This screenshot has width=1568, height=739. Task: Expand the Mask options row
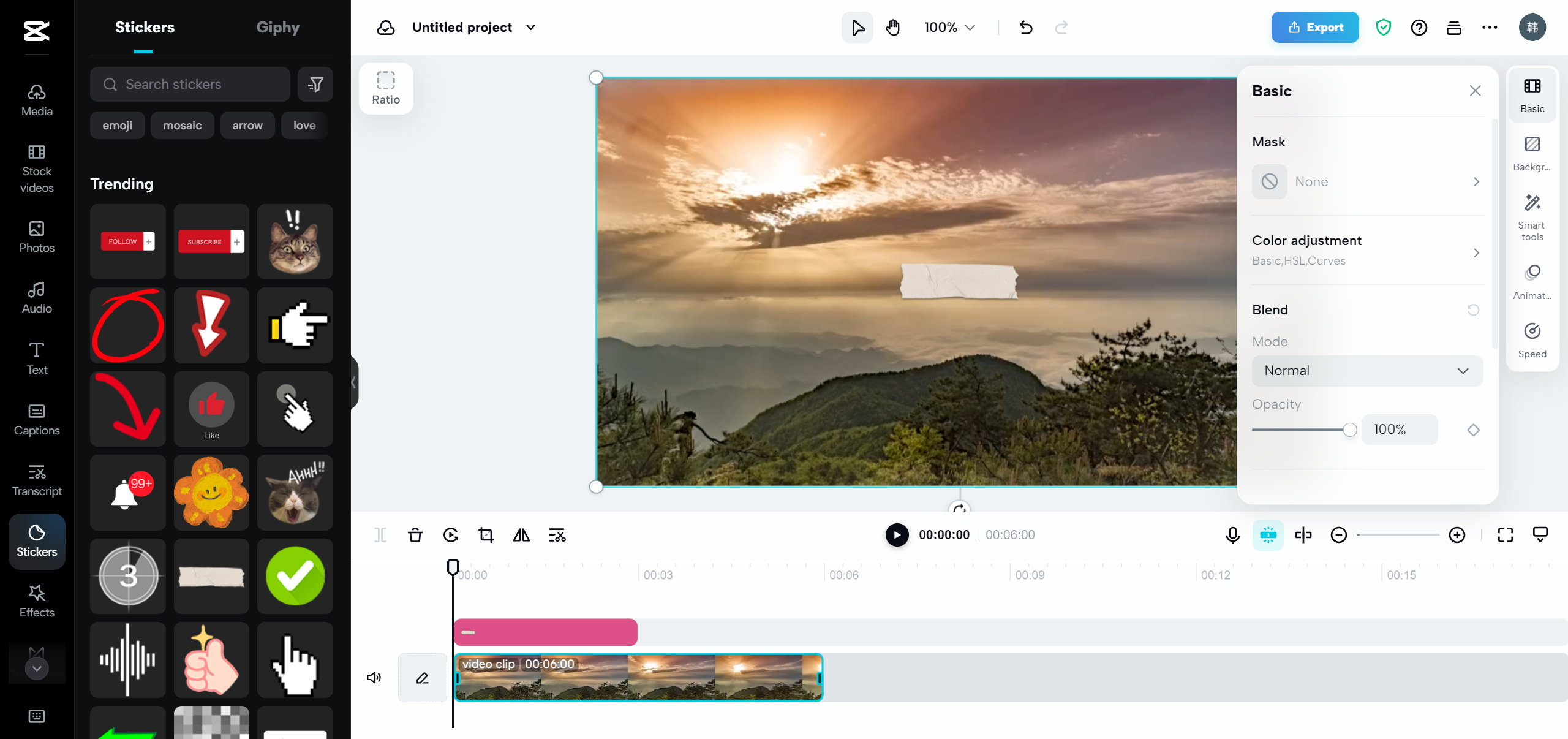1367,181
